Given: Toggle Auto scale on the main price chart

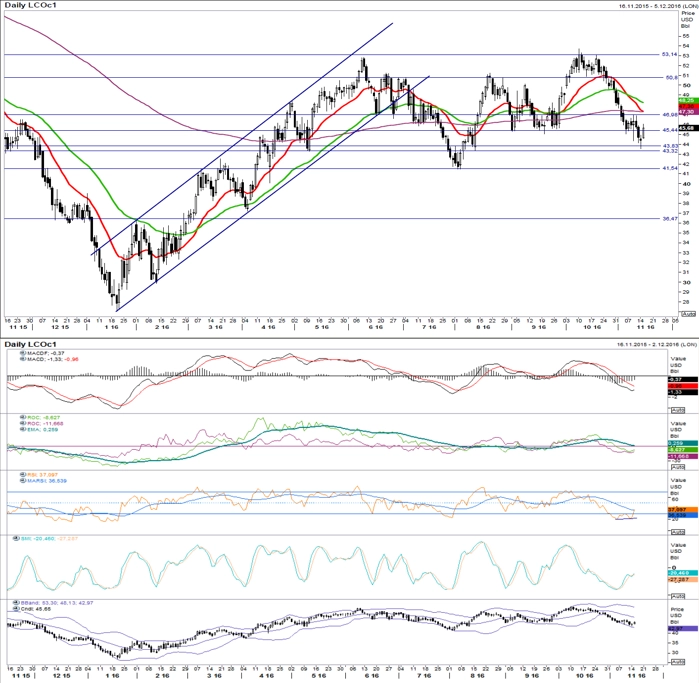Looking at the screenshot, I should [x=689, y=314].
